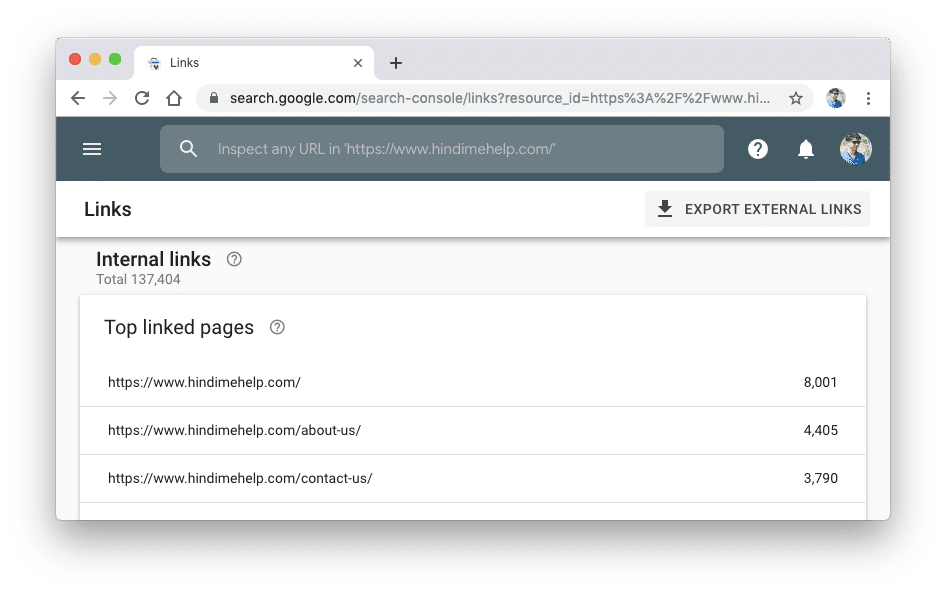946x594 pixels.
Task: View site security padlock info
Action: click(x=214, y=98)
